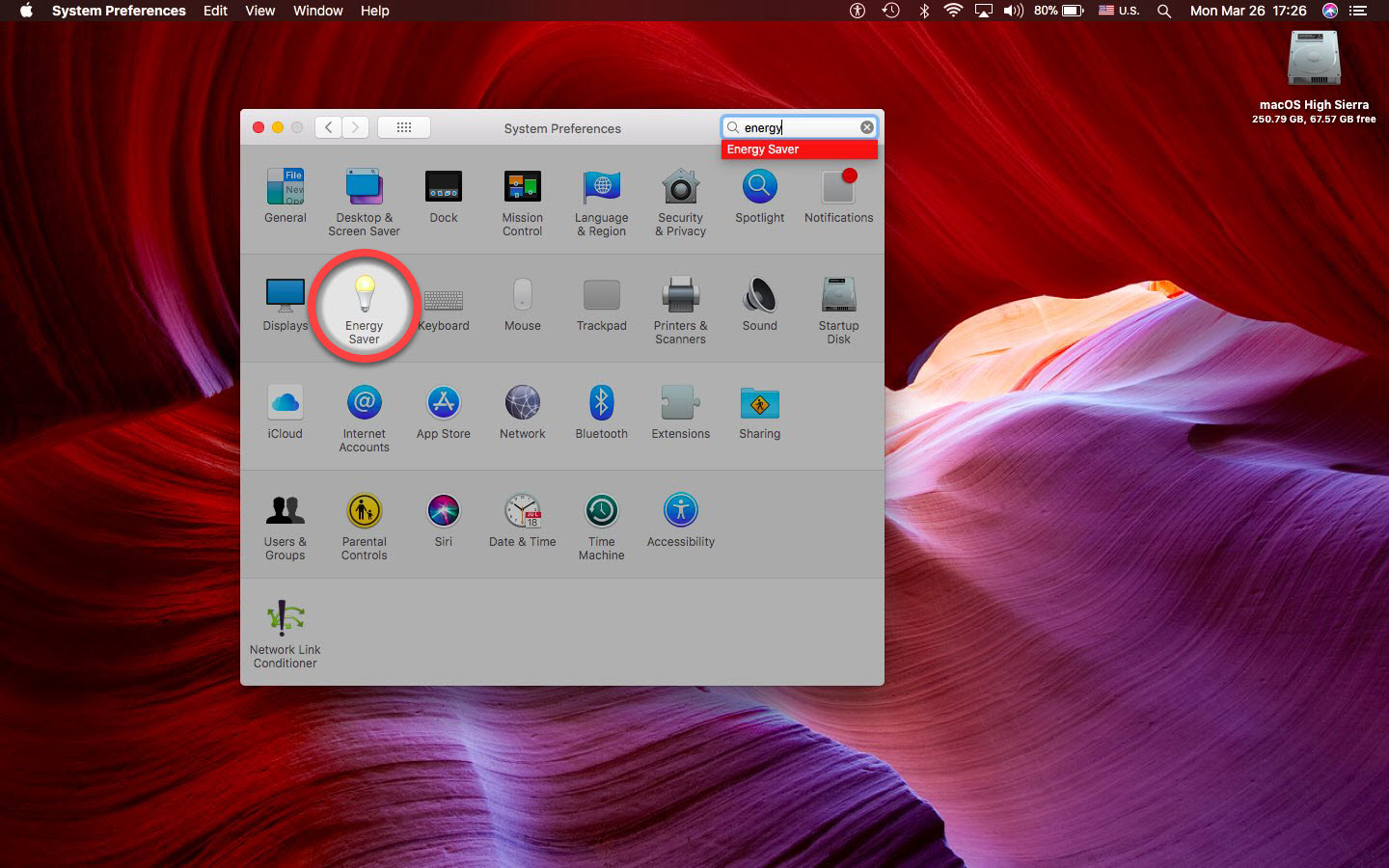
Task: Open Mission Control preferences
Action: click(x=522, y=202)
